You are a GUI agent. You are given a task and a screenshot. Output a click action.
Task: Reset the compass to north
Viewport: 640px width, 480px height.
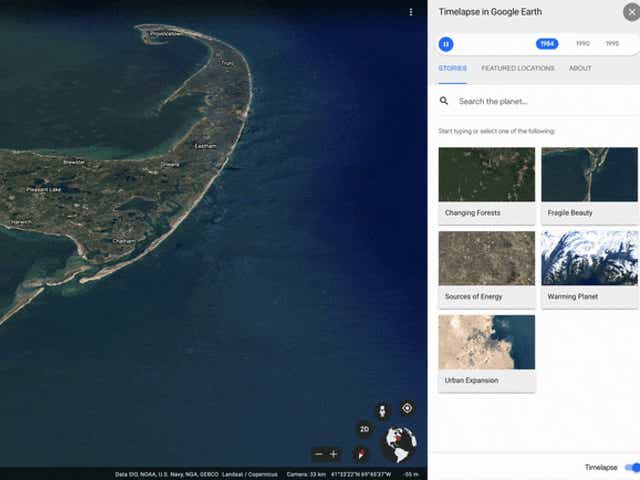coord(361,454)
